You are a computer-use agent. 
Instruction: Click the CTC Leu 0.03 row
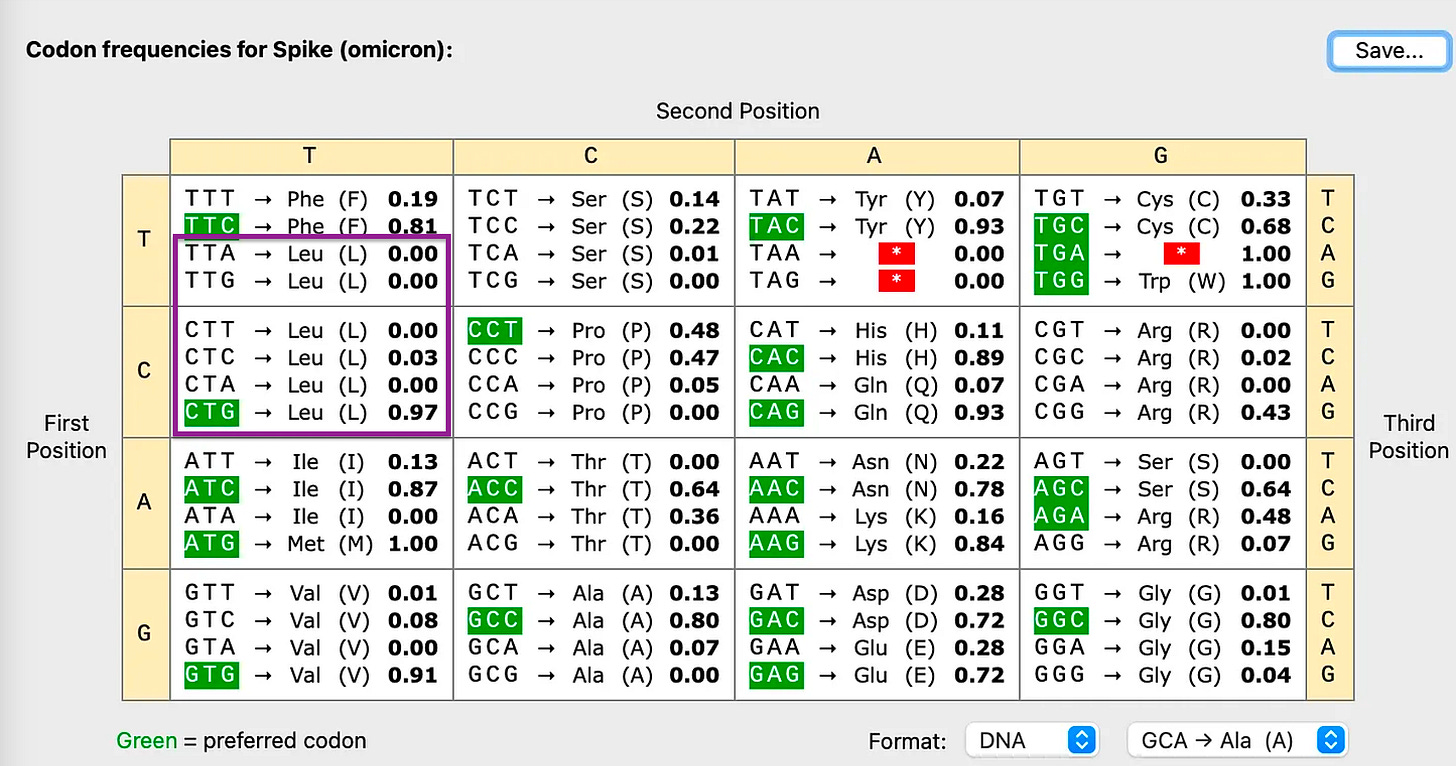pyautogui.click(x=311, y=358)
